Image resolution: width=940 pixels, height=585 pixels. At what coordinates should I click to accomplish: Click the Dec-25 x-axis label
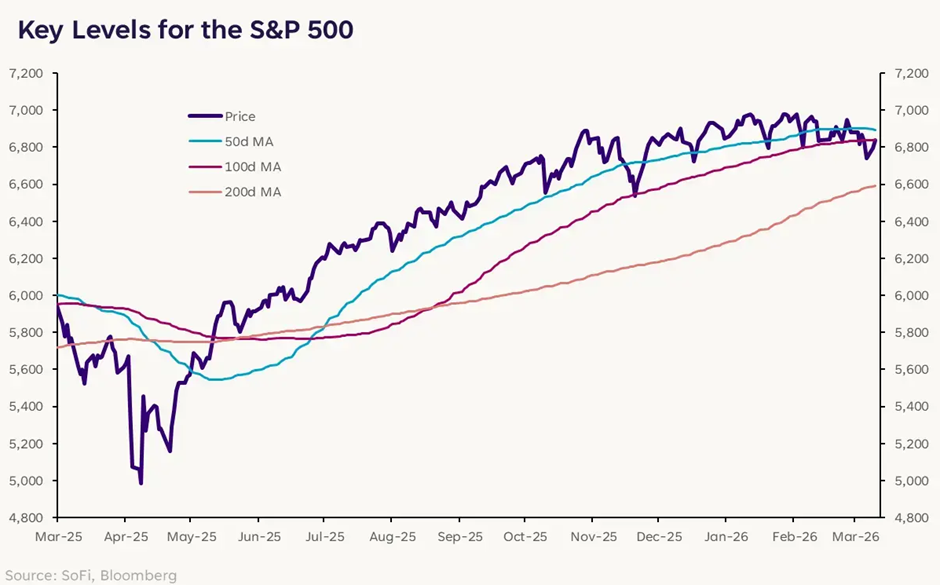(658, 536)
